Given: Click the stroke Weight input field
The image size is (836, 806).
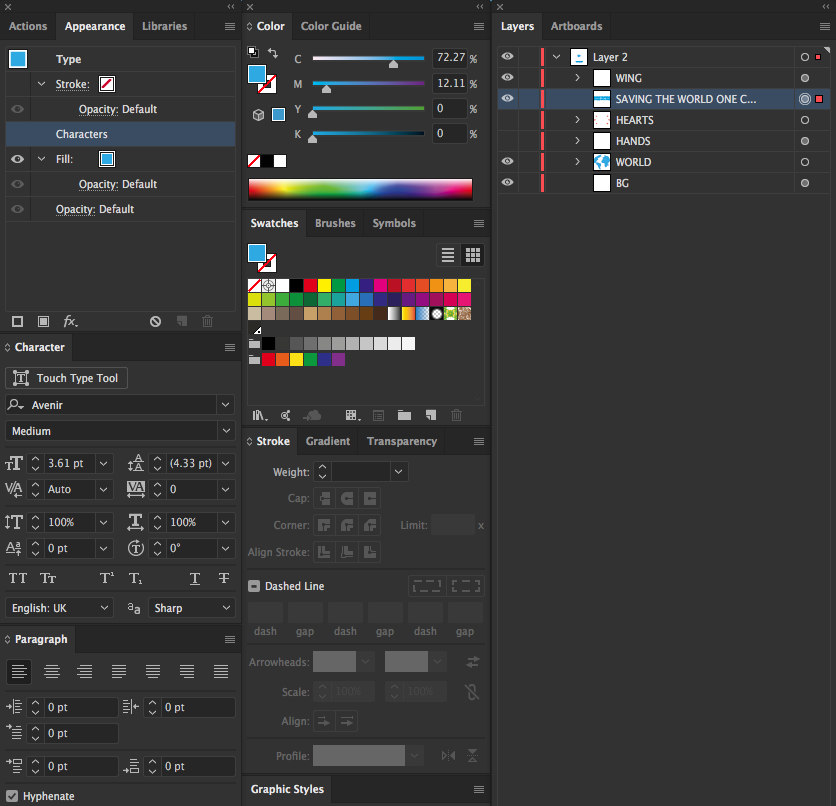Looking at the screenshot, I should (360, 471).
